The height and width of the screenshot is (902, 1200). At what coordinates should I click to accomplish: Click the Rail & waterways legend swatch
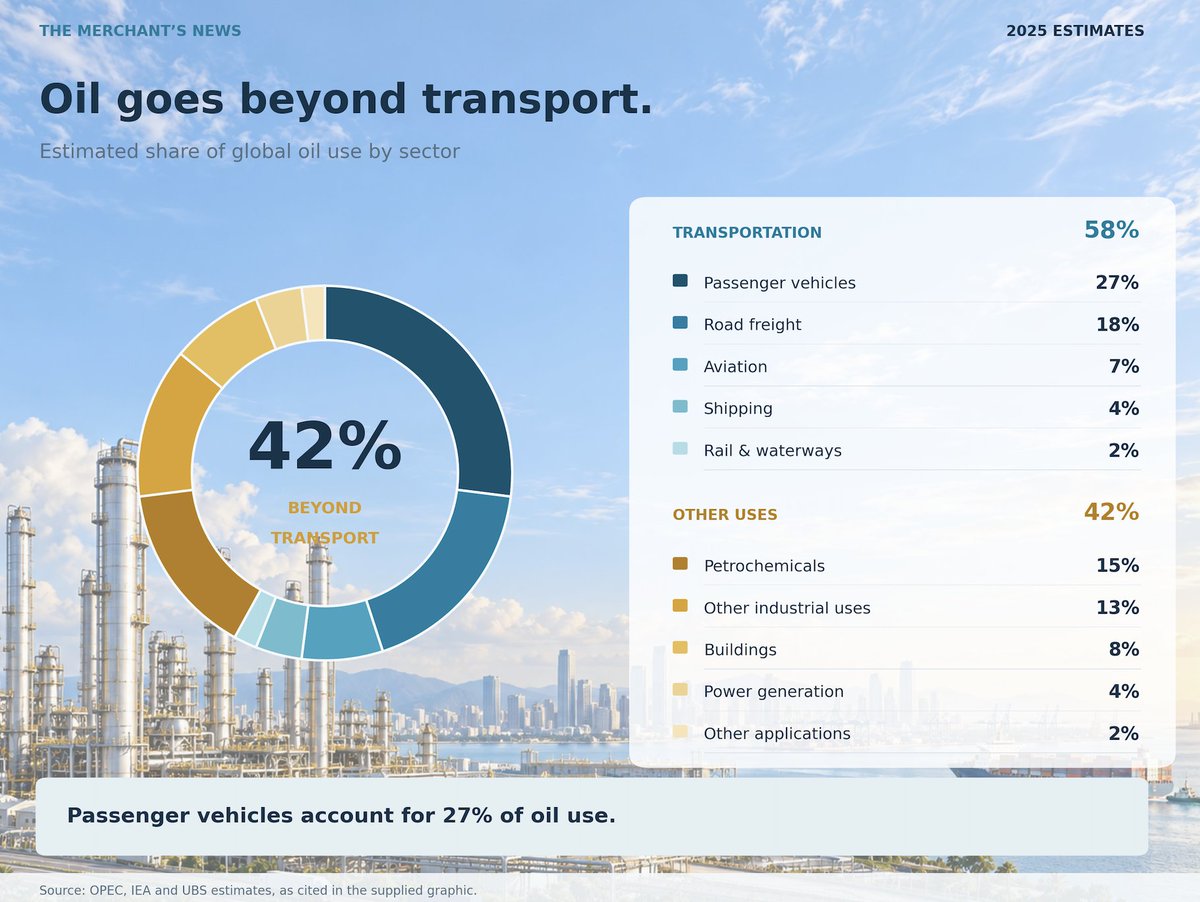pyautogui.click(x=680, y=450)
